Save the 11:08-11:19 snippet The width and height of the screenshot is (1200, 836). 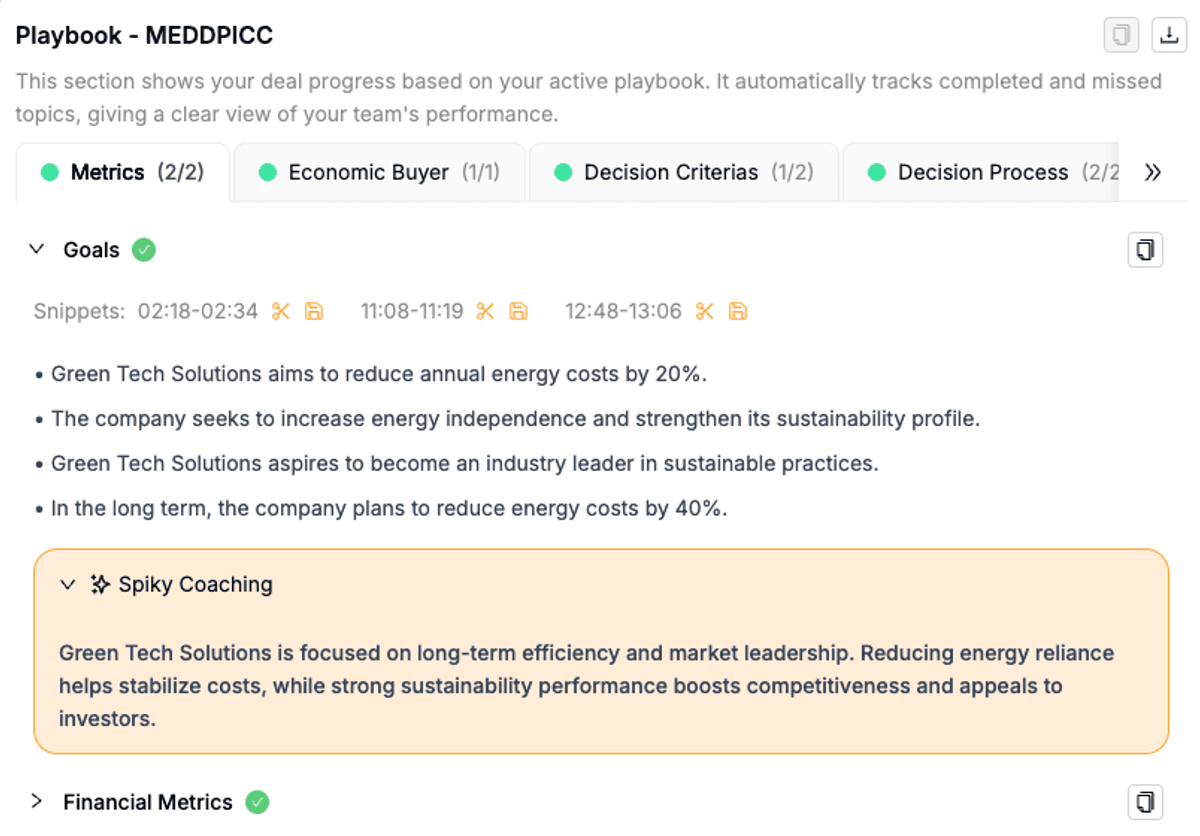click(519, 311)
